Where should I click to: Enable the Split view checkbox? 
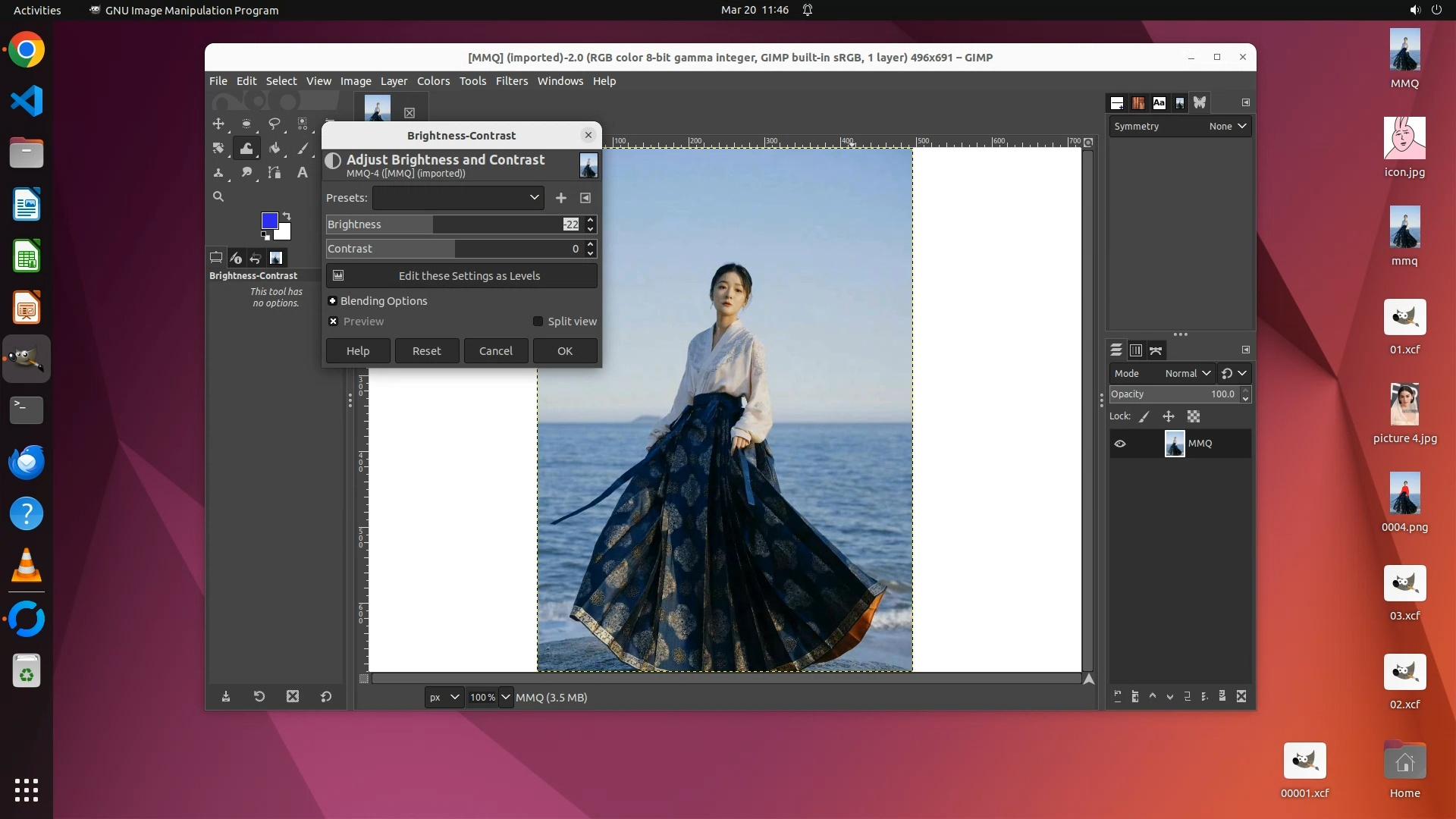[x=538, y=322]
